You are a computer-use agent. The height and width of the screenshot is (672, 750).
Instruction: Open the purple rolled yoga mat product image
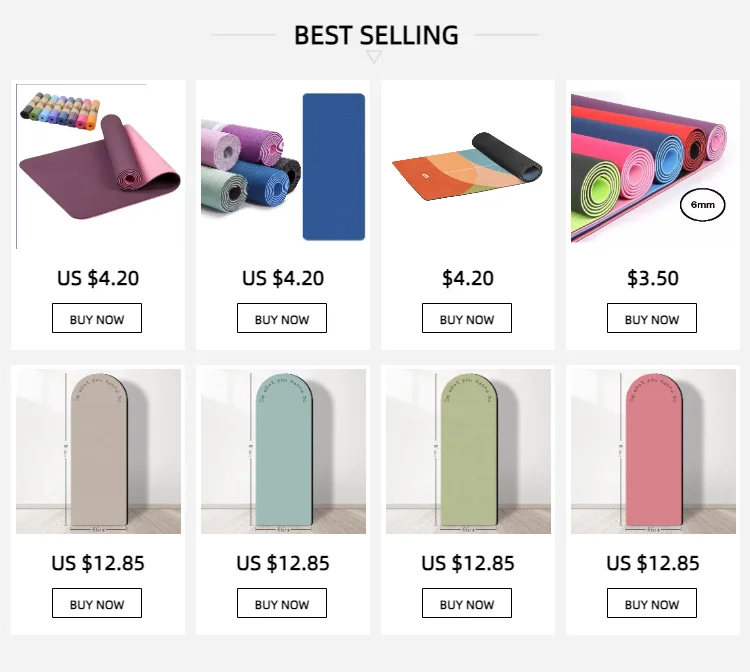pyautogui.click(x=98, y=165)
